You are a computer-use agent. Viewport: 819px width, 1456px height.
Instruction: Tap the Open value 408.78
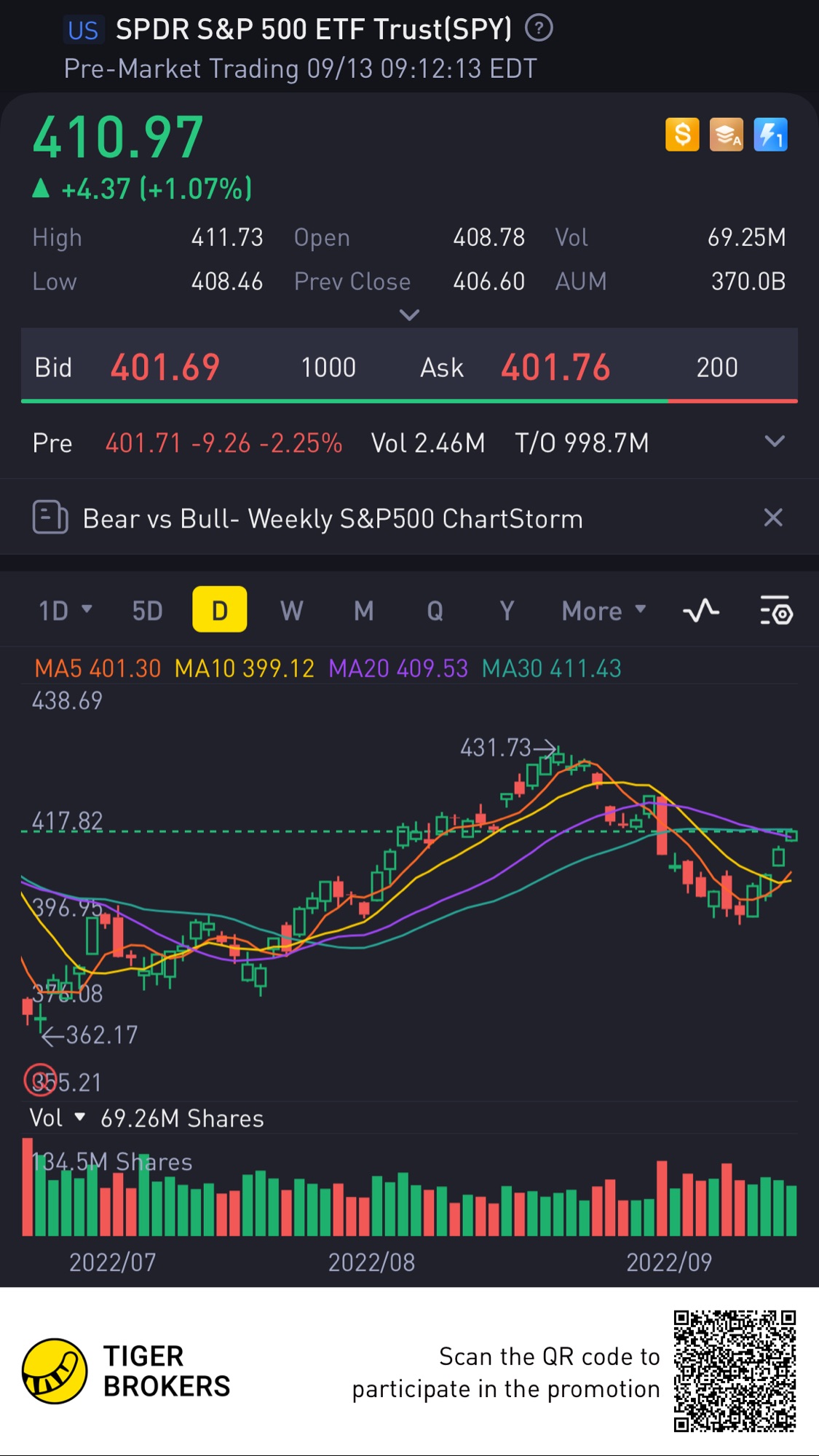(x=488, y=237)
